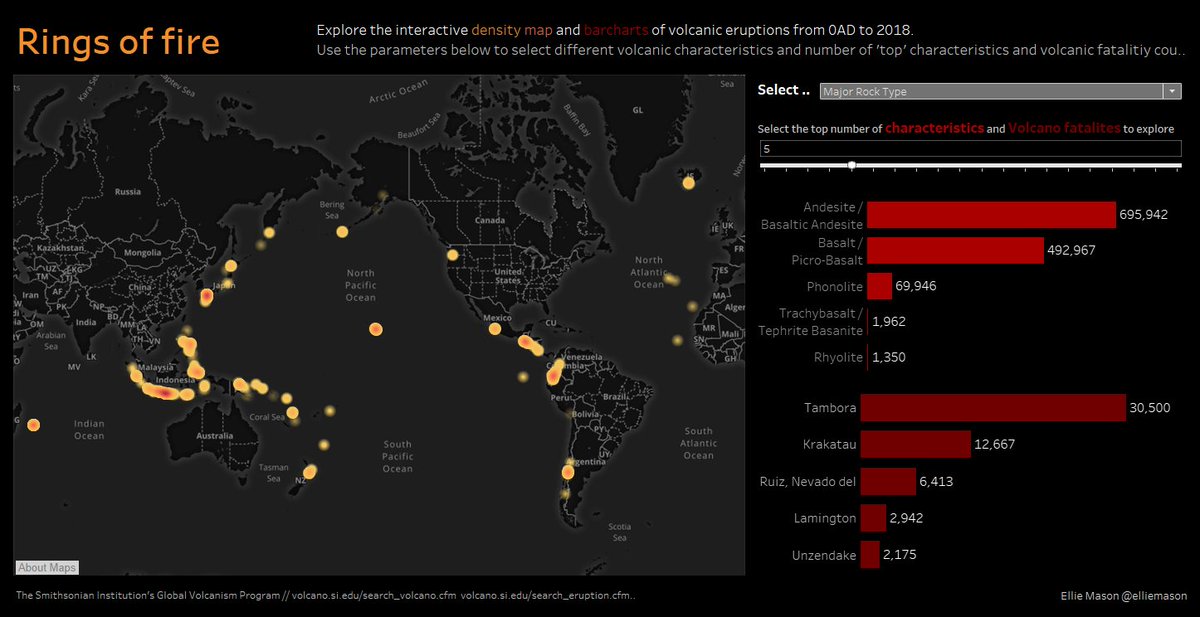Select the Phonolite bar

point(879,286)
